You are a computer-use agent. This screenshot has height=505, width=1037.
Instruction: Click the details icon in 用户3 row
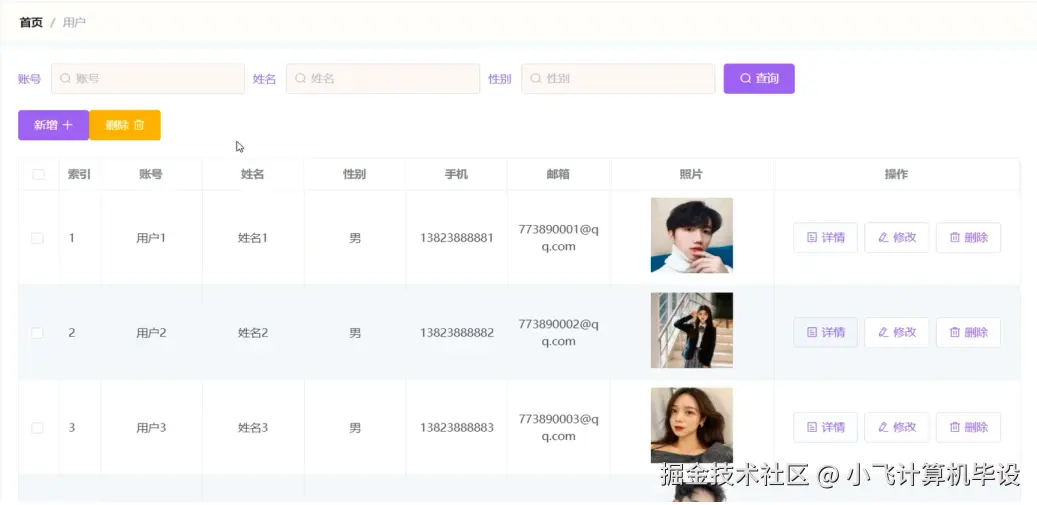click(x=812, y=428)
